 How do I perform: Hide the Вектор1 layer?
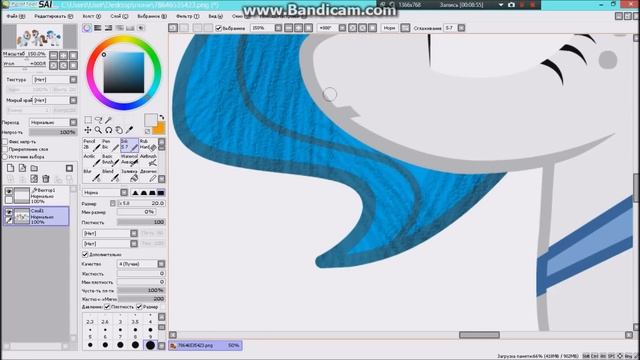(x=9, y=191)
